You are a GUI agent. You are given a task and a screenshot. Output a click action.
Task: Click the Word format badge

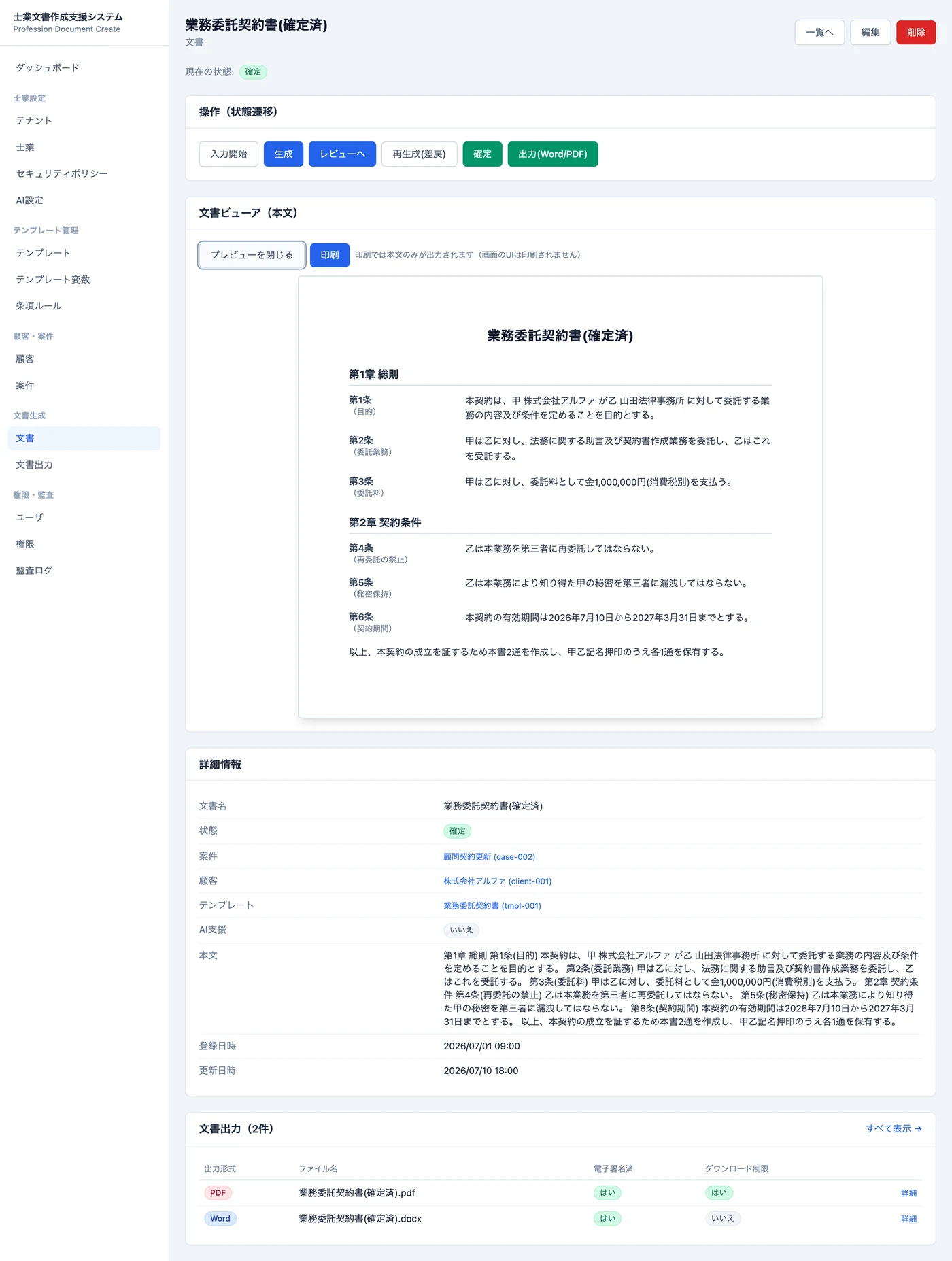220,1219
